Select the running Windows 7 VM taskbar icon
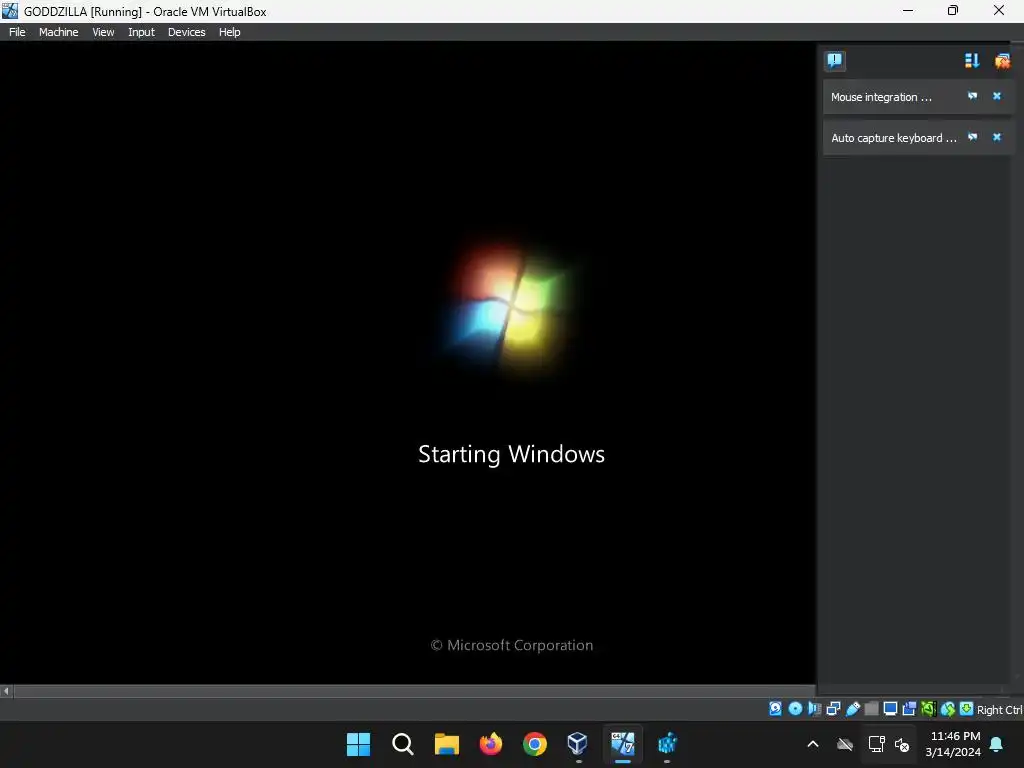The image size is (1024, 768). pyautogui.click(x=622, y=744)
